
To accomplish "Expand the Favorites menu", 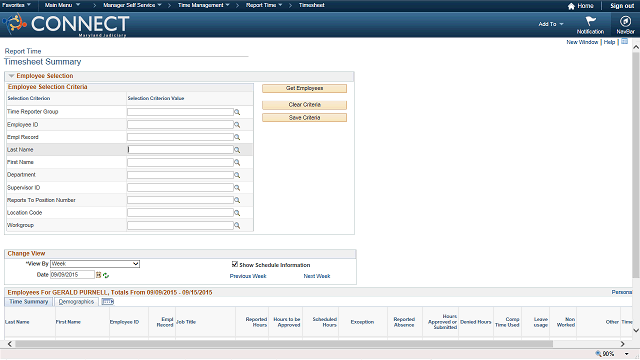I will click(16, 5).
